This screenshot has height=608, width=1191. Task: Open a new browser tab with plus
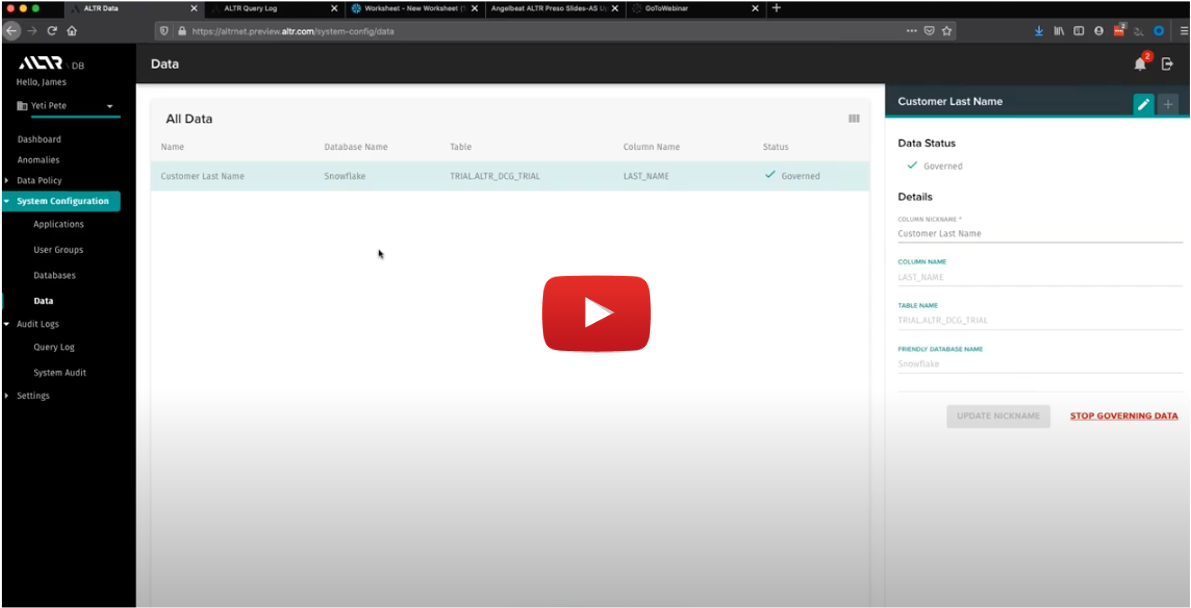pyautogui.click(x=776, y=8)
